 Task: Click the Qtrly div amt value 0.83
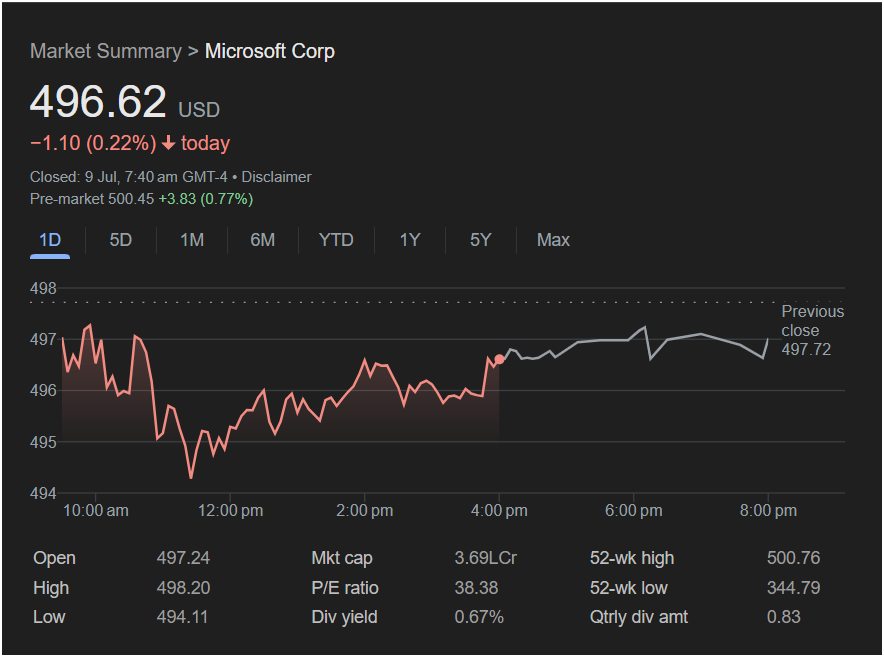tap(783, 617)
